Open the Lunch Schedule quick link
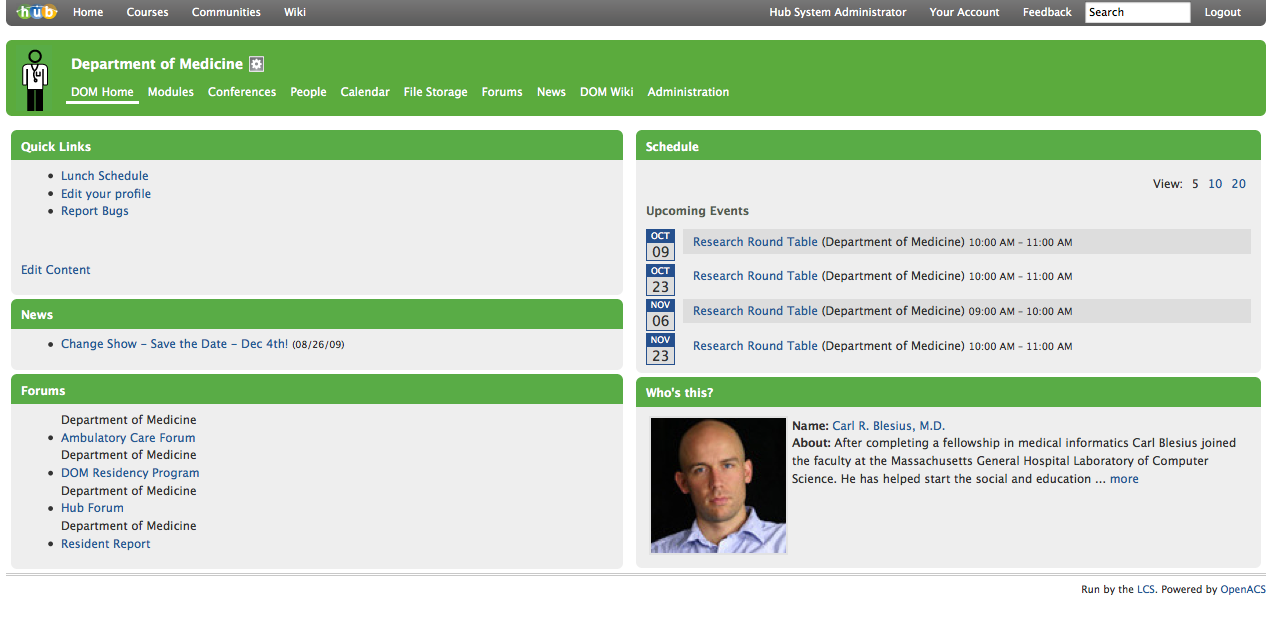This screenshot has height=619, width=1270. pos(104,176)
